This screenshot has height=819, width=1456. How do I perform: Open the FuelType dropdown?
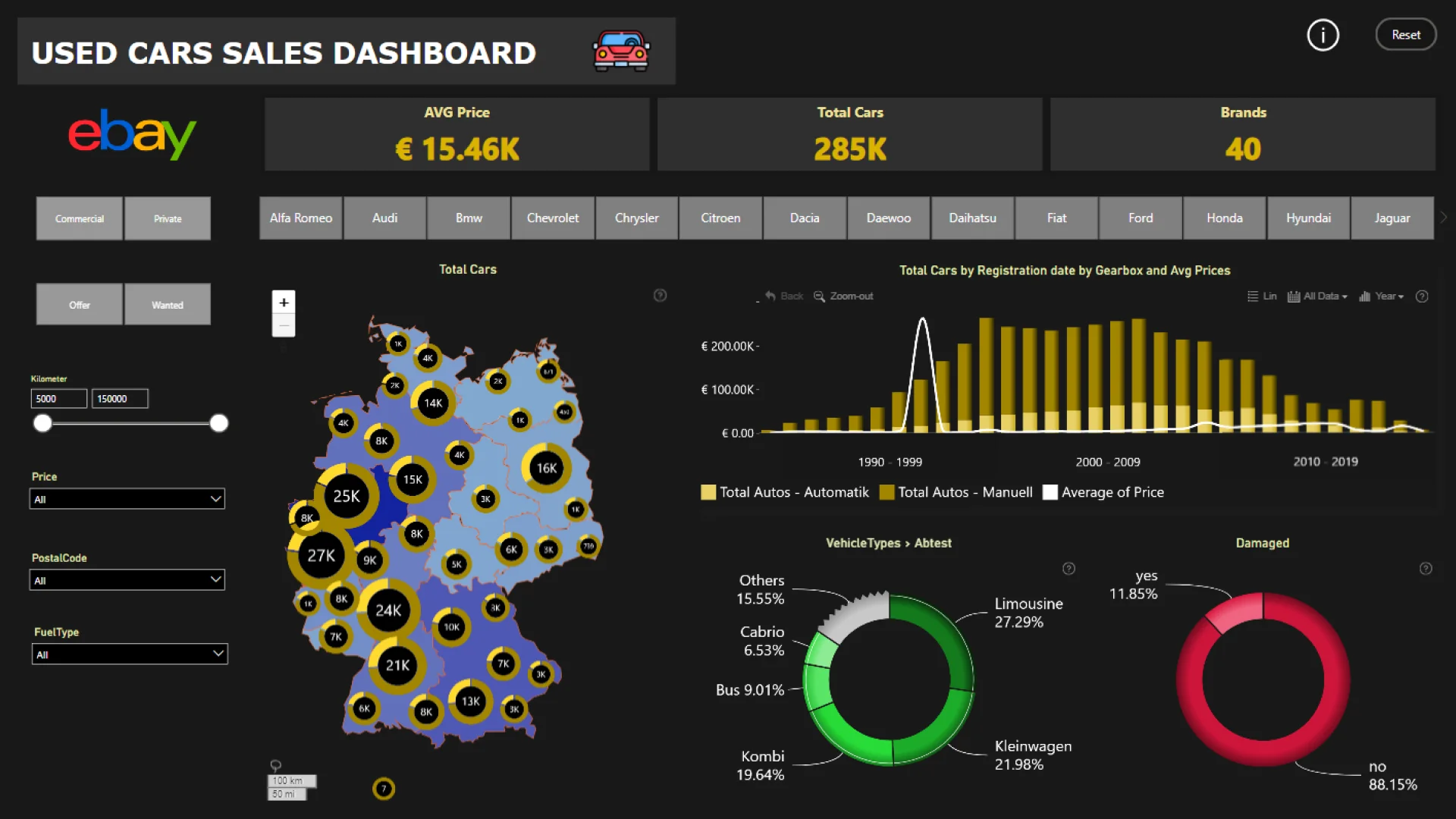coord(130,654)
